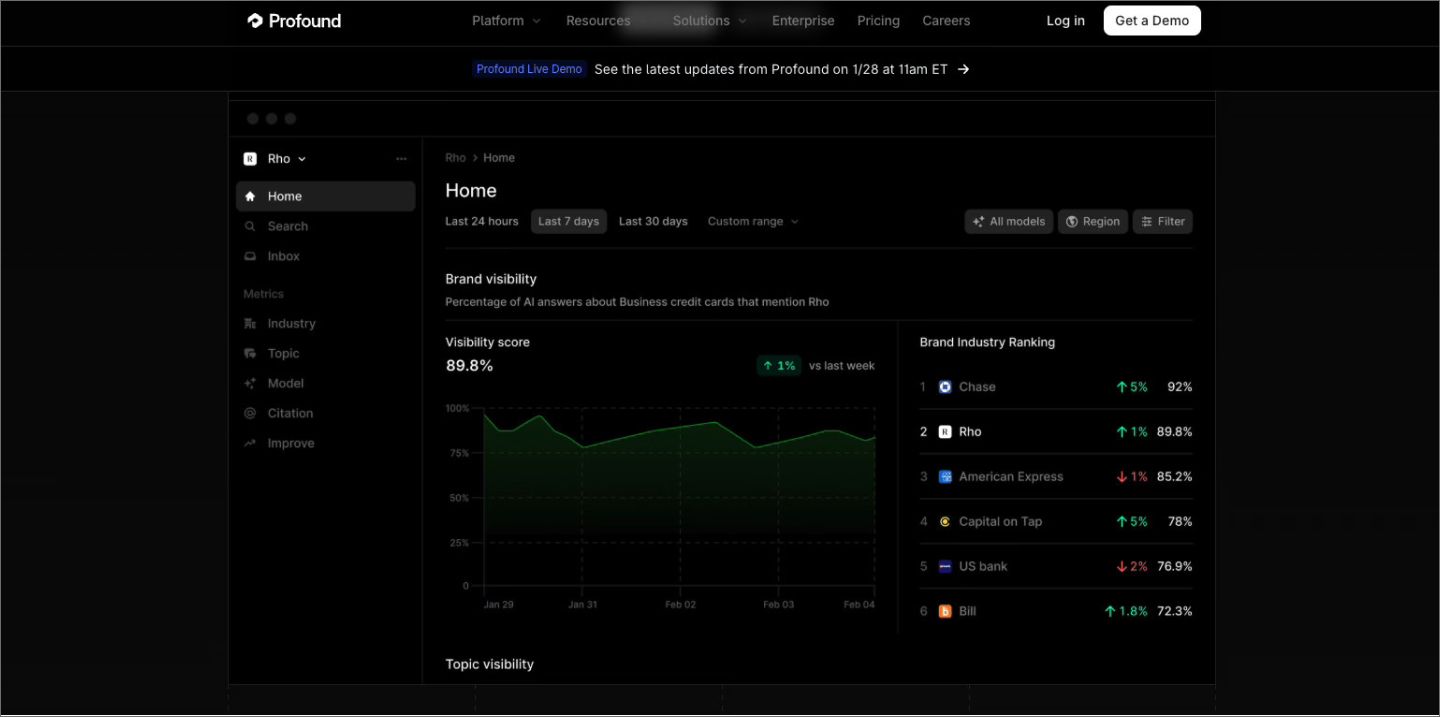The width and height of the screenshot is (1440, 717).
Task: Click the Bill logo icon
Action: pyautogui.click(x=945, y=611)
